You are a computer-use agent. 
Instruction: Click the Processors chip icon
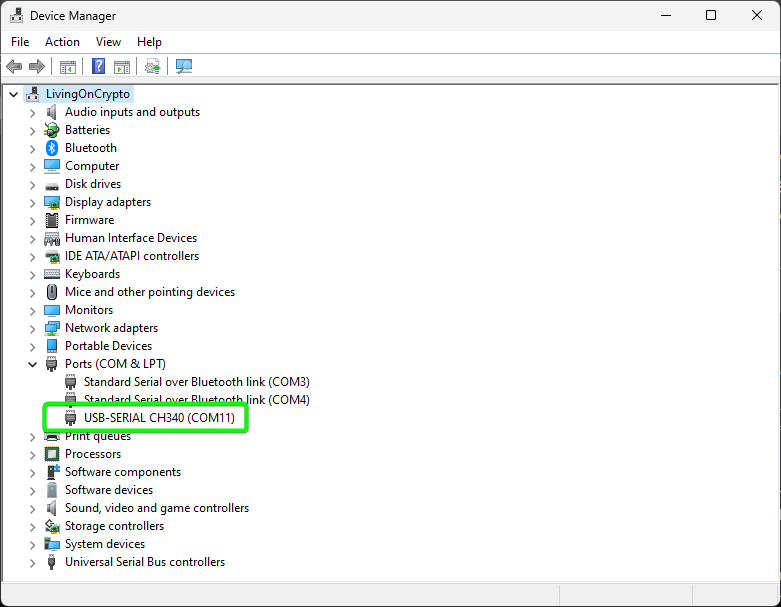pos(52,454)
